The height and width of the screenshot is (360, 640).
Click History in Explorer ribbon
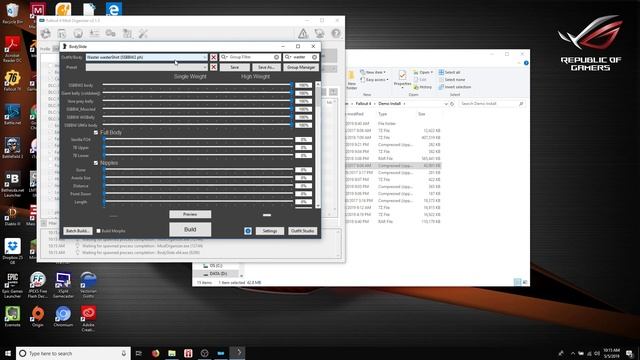[x=422, y=87]
